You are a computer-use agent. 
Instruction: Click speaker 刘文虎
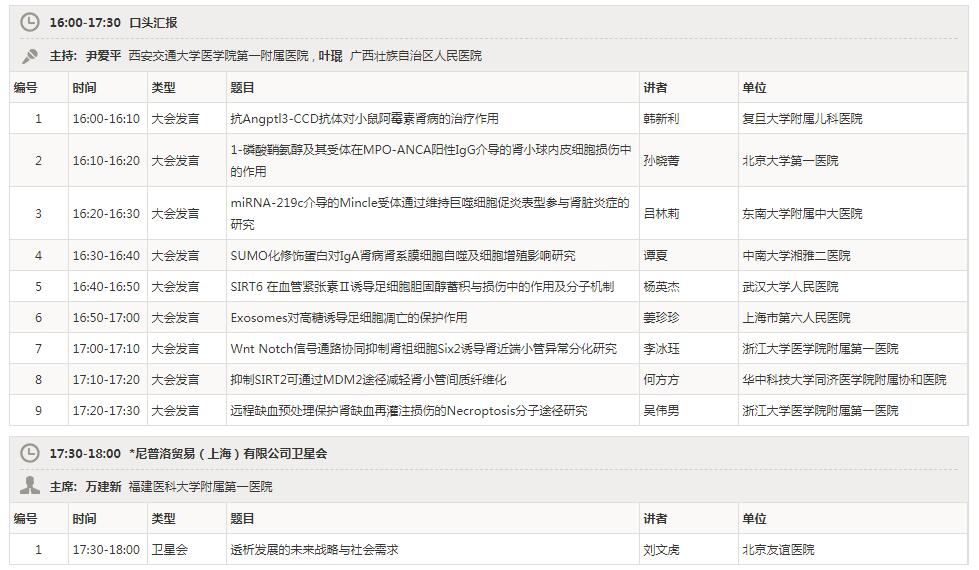coord(661,549)
